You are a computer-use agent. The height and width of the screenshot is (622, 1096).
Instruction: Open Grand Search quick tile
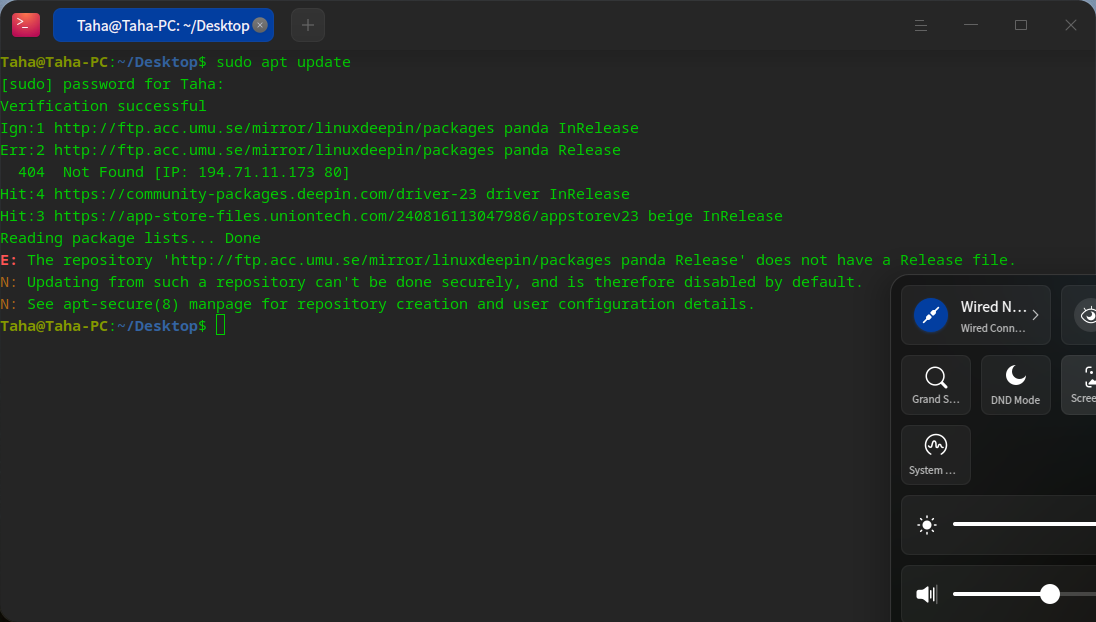coord(936,385)
